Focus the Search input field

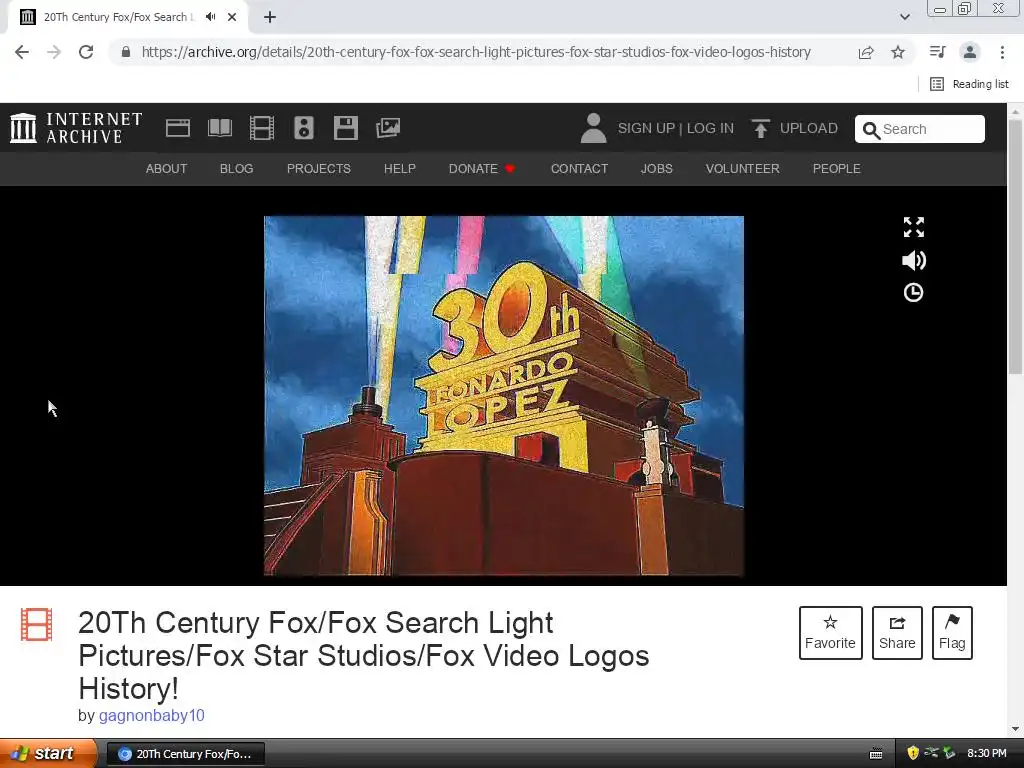[920, 129]
